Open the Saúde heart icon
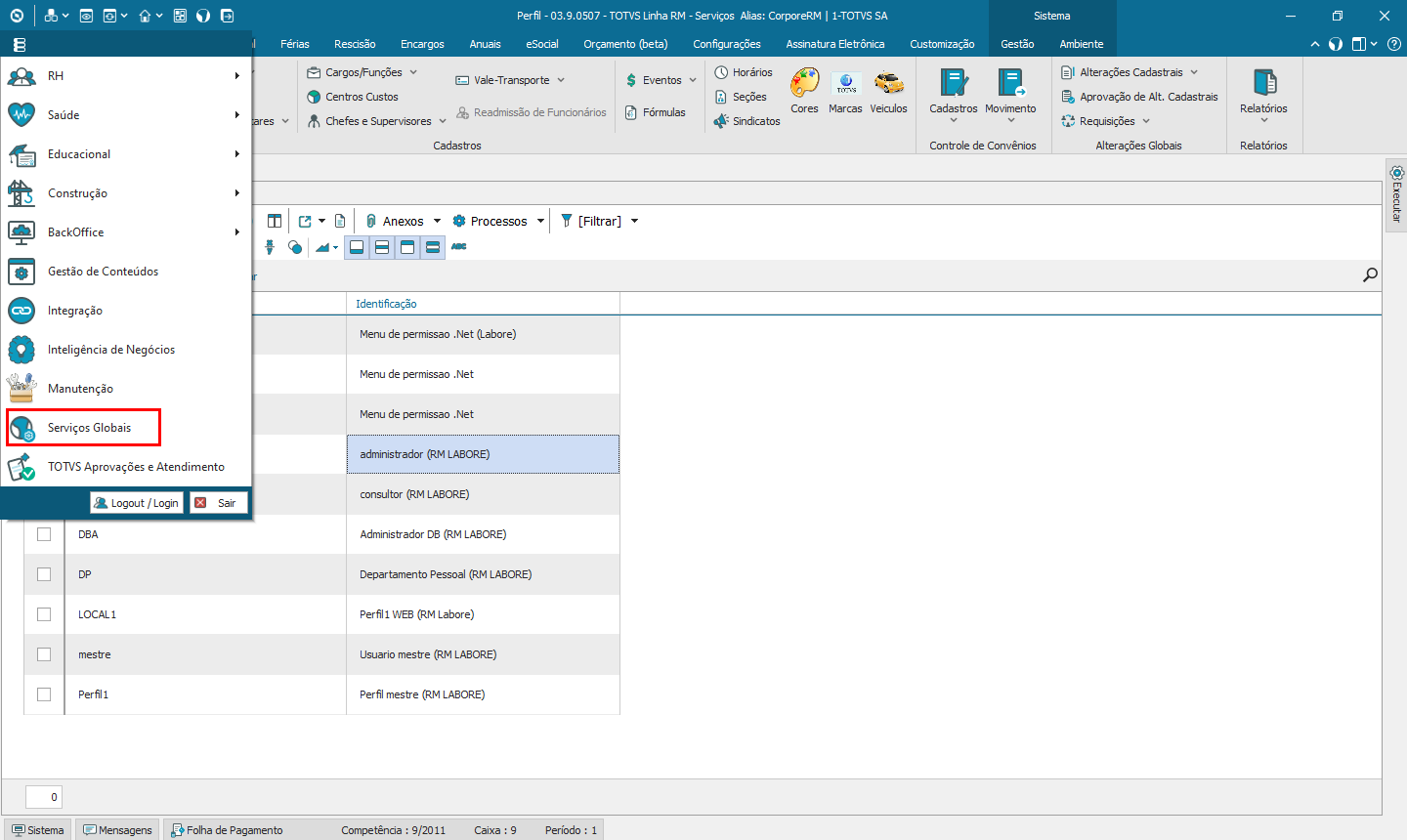The image size is (1407, 840). 21,115
